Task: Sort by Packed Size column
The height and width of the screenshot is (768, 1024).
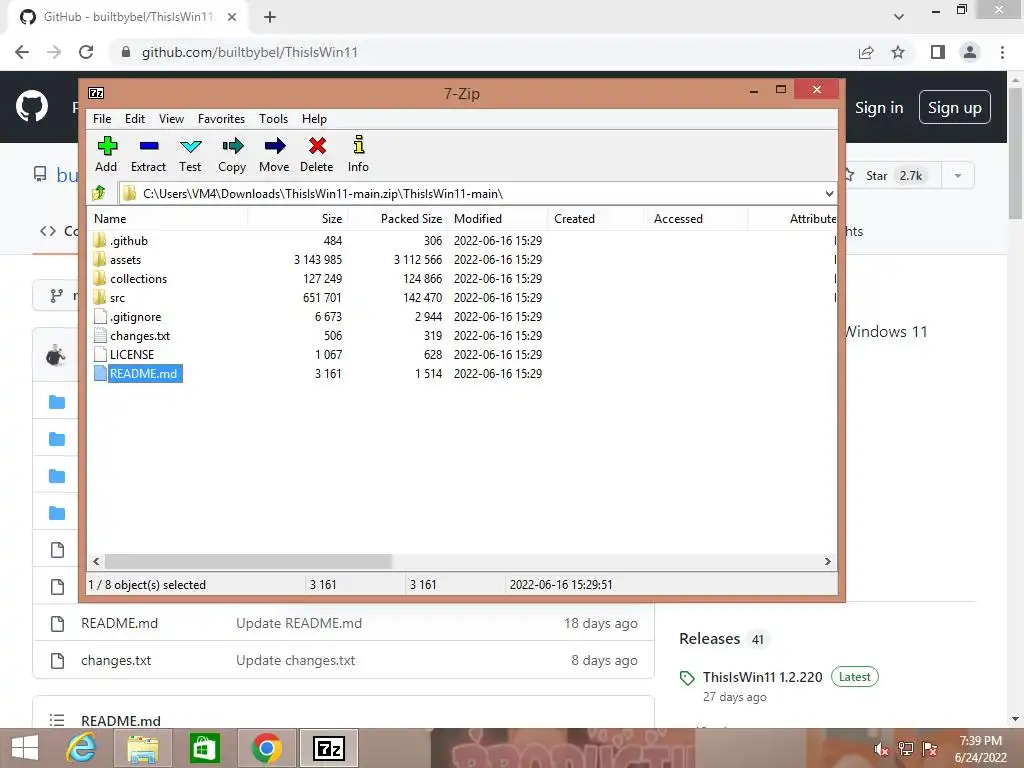Action: [x=398, y=219]
